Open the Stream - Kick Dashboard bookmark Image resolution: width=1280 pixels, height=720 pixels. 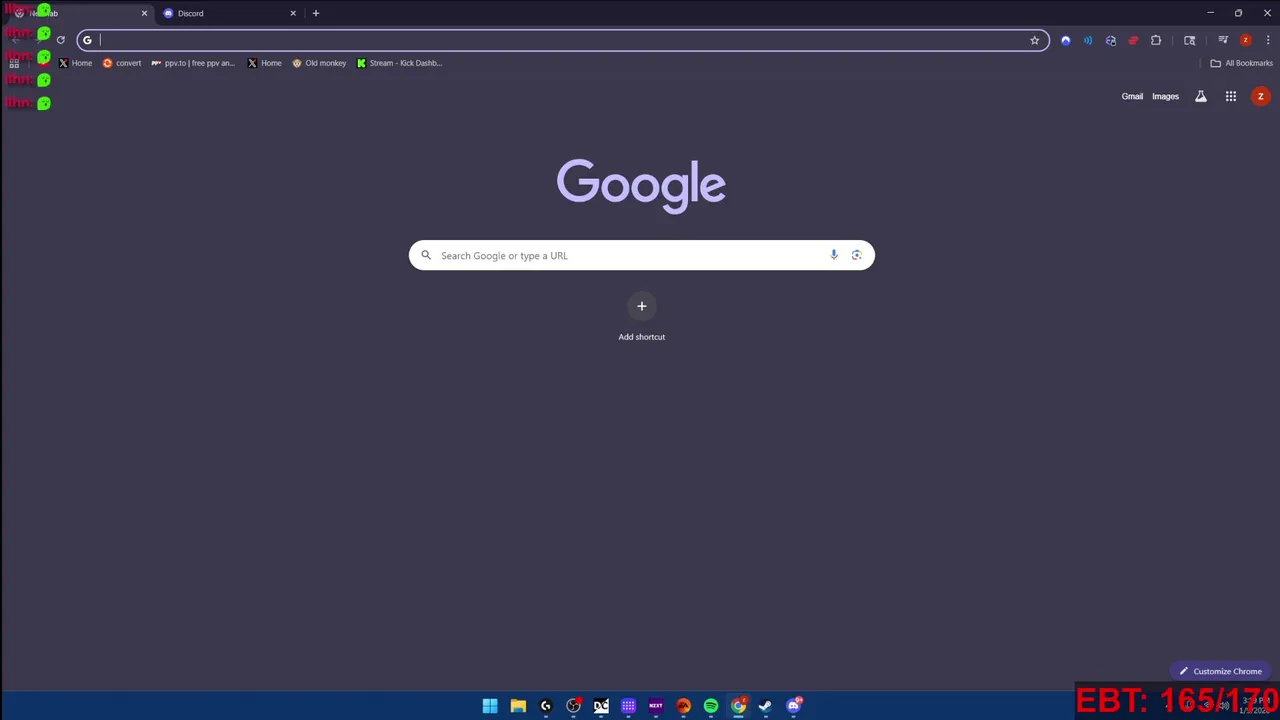pos(399,63)
